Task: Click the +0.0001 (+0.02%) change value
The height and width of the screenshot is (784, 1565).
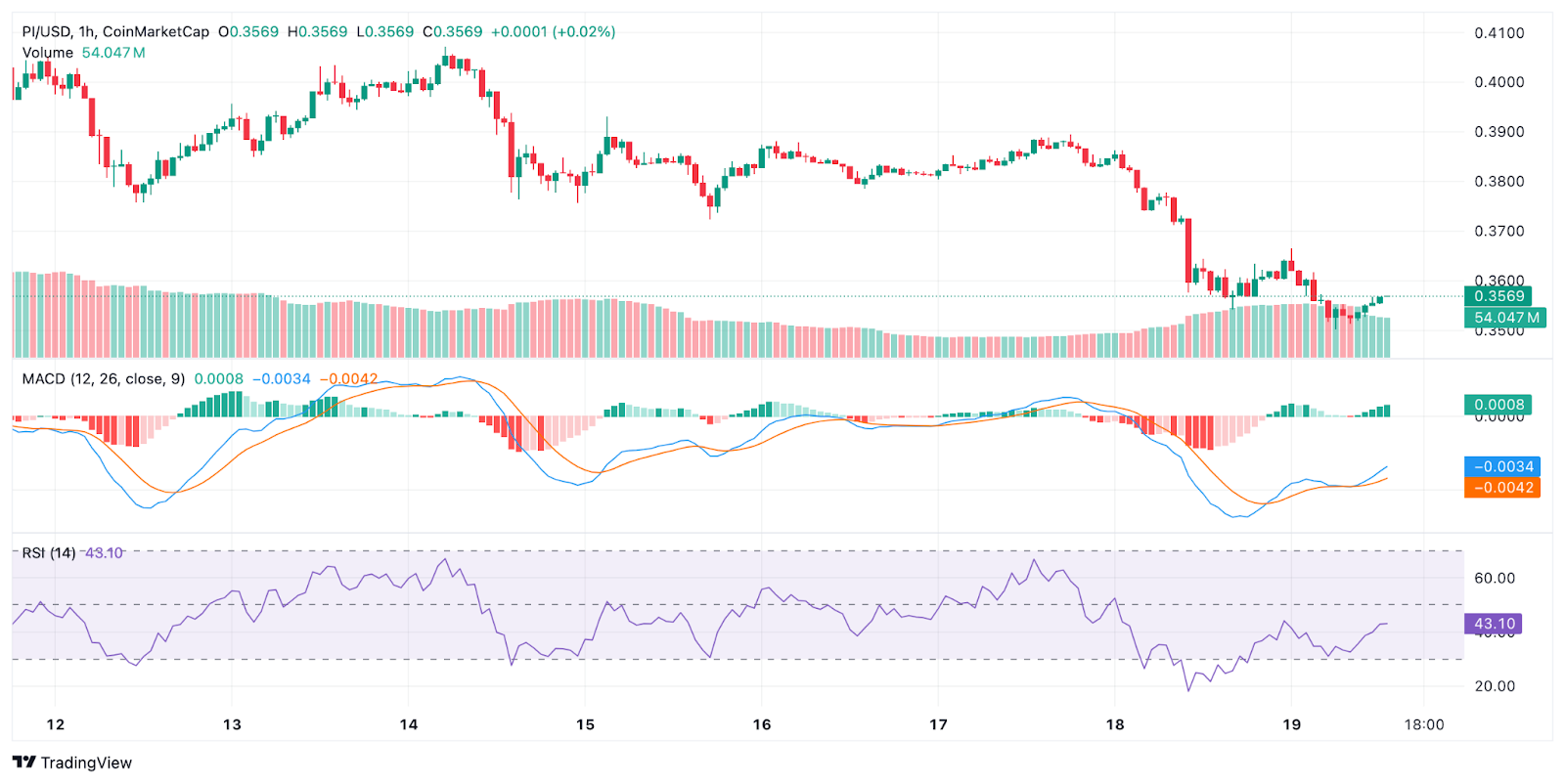Action: 553,31
